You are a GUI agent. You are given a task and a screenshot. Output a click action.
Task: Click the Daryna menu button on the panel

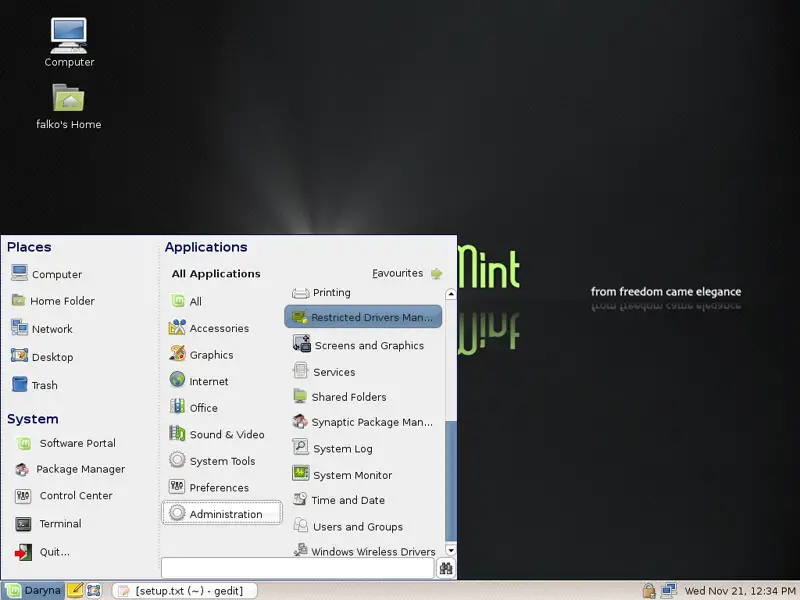click(34, 590)
